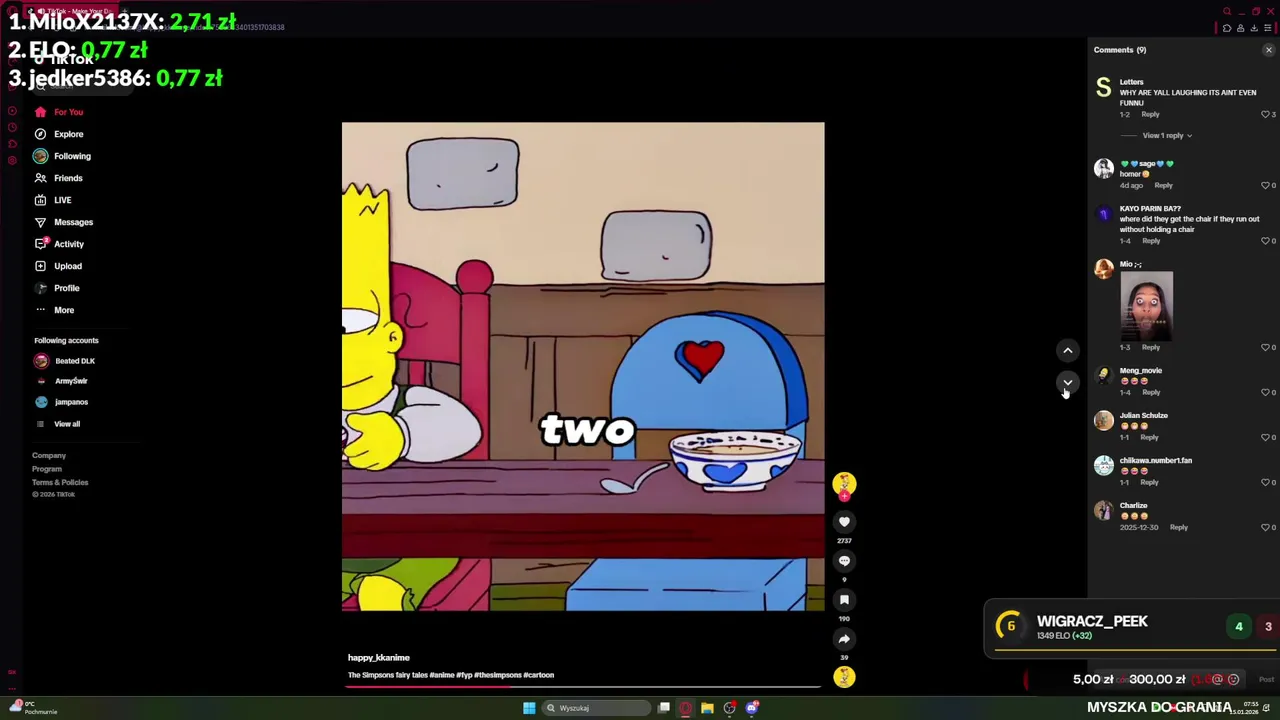Screen dimensions: 1280x720
Task: Like the sage 'homer' comment
Action: point(1266,186)
